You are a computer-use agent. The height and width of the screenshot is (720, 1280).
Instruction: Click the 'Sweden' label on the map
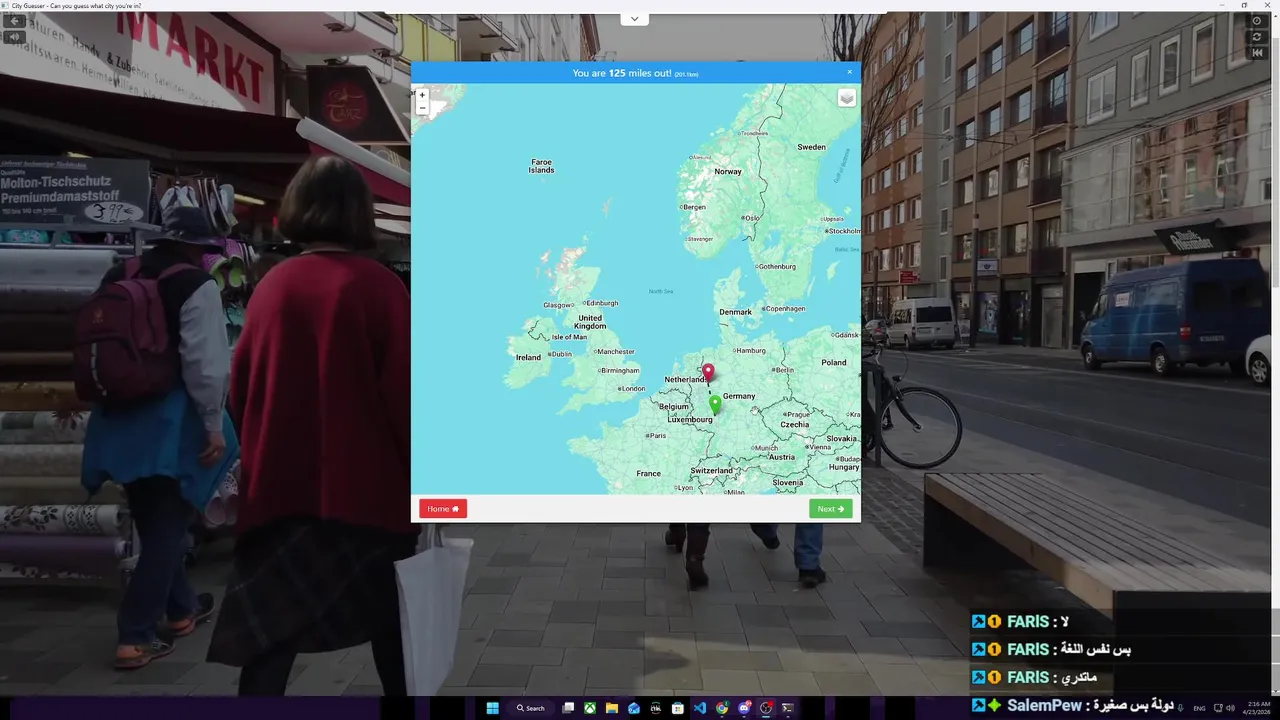tap(811, 147)
